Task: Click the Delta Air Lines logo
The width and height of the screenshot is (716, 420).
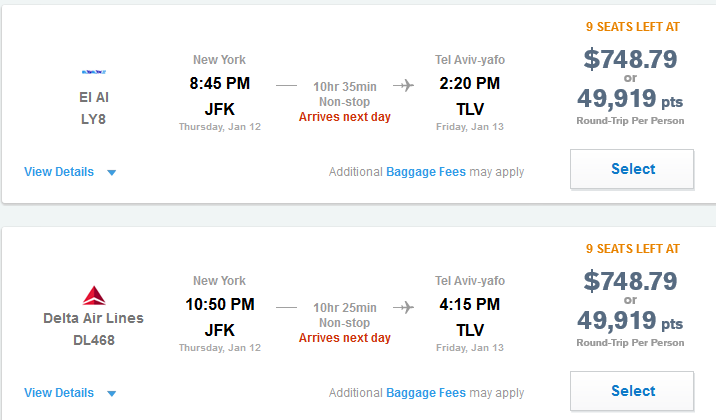Action: pyautogui.click(x=94, y=295)
